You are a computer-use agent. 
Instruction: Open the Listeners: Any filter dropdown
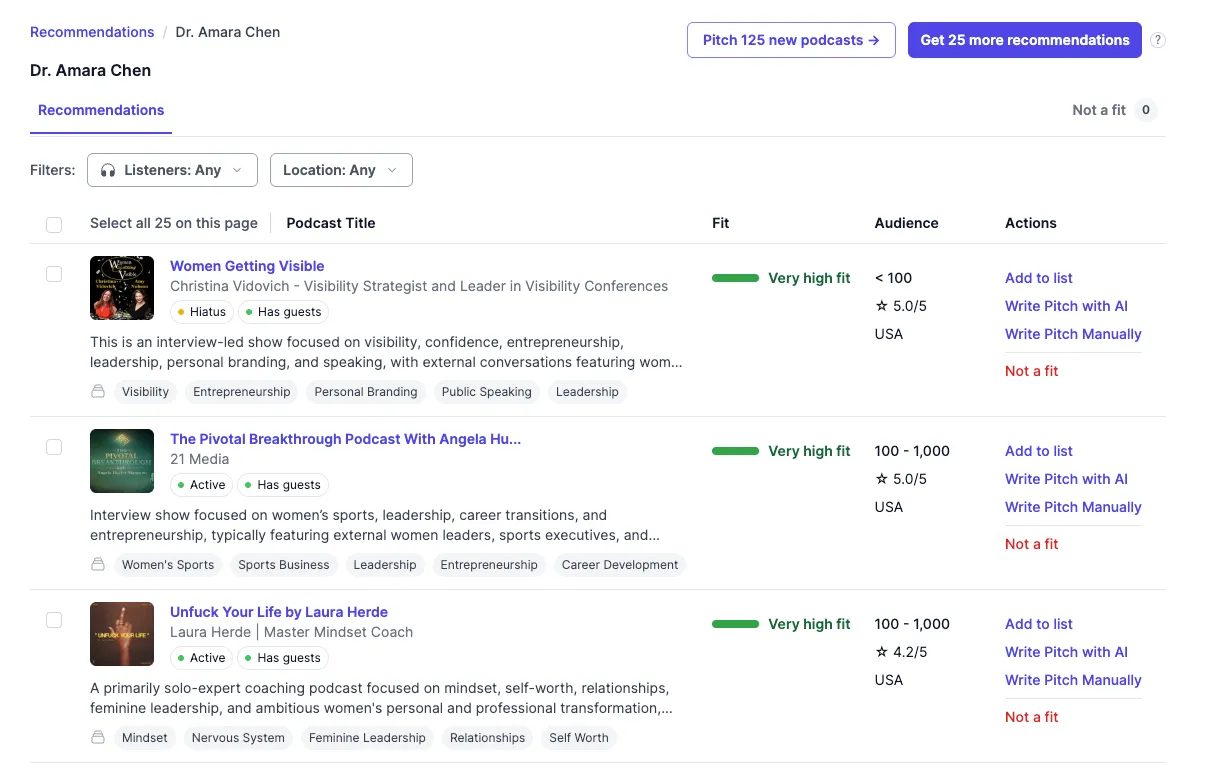pos(172,170)
